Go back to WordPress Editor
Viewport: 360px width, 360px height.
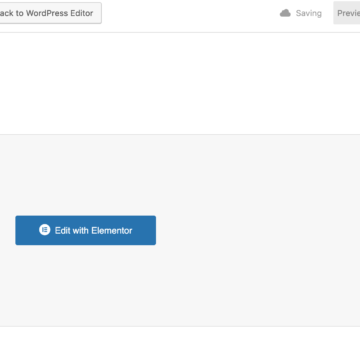(x=50, y=13)
